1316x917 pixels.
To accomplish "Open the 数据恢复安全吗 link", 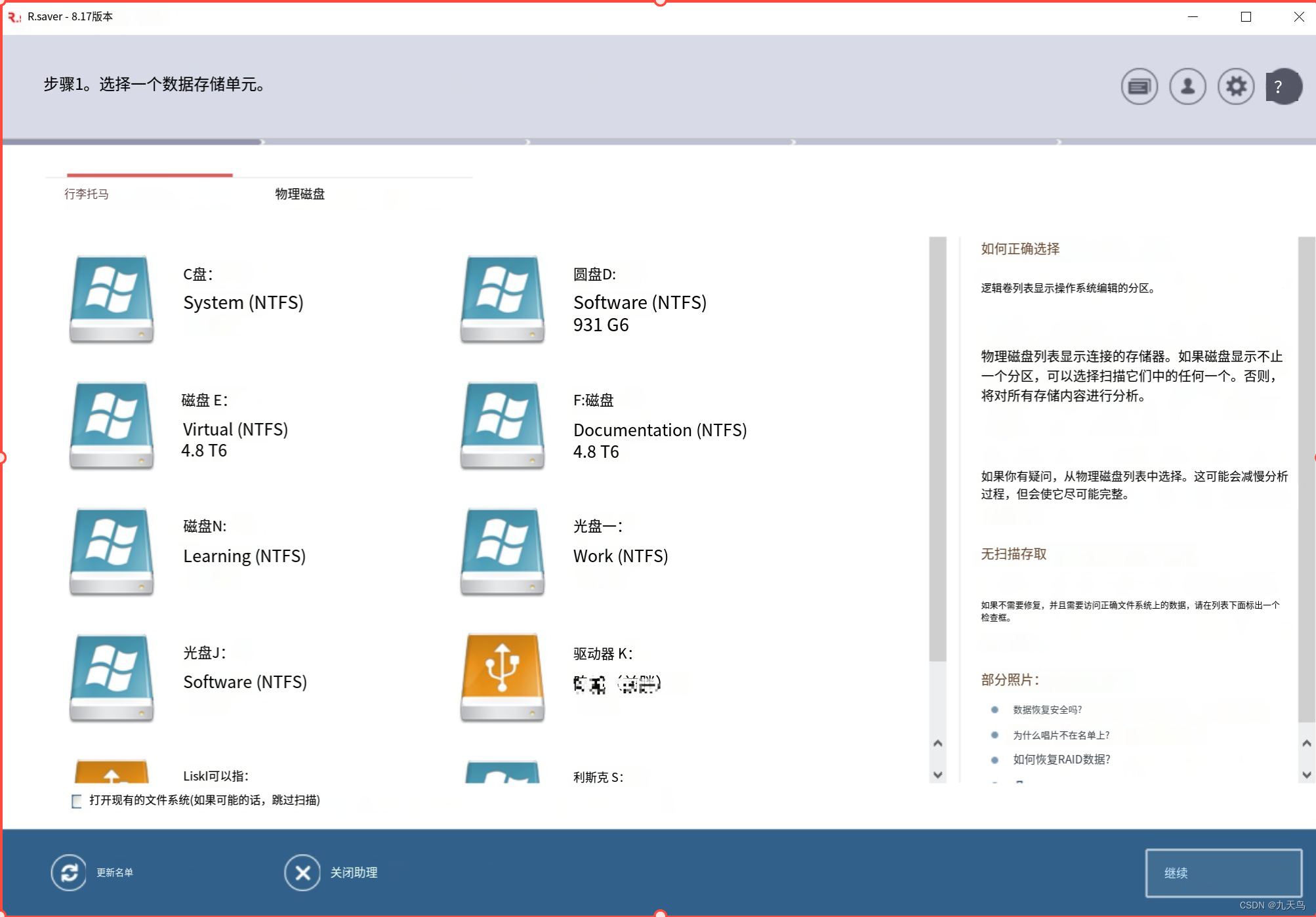I will click(x=1047, y=710).
